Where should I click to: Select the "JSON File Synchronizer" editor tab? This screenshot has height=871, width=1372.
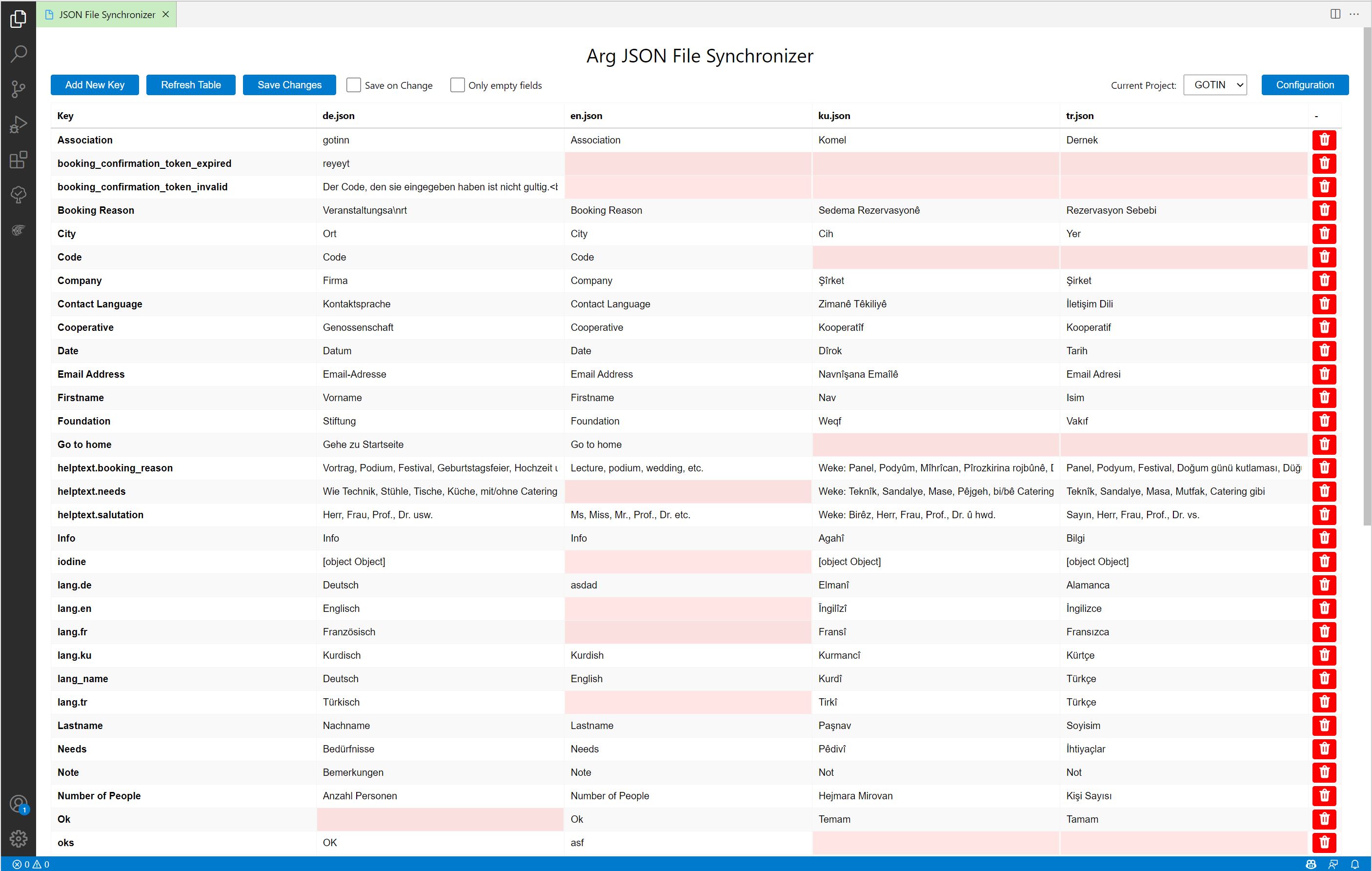[105, 14]
